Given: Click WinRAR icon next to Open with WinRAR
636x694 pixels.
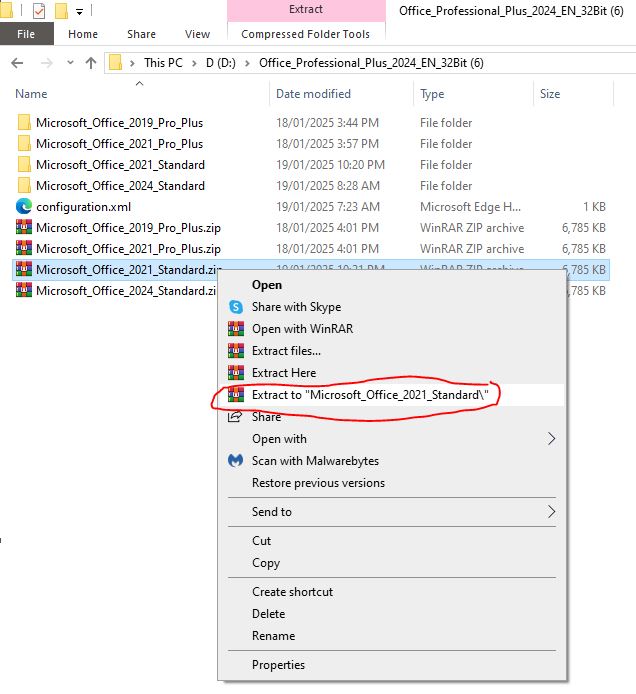Looking at the screenshot, I should point(236,329).
